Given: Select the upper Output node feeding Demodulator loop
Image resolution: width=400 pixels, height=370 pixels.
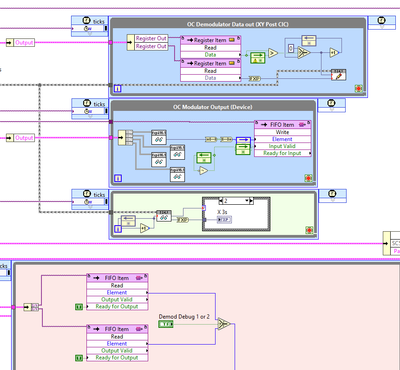Looking at the screenshot, I should pyautogui.click(x=21, y=43).
